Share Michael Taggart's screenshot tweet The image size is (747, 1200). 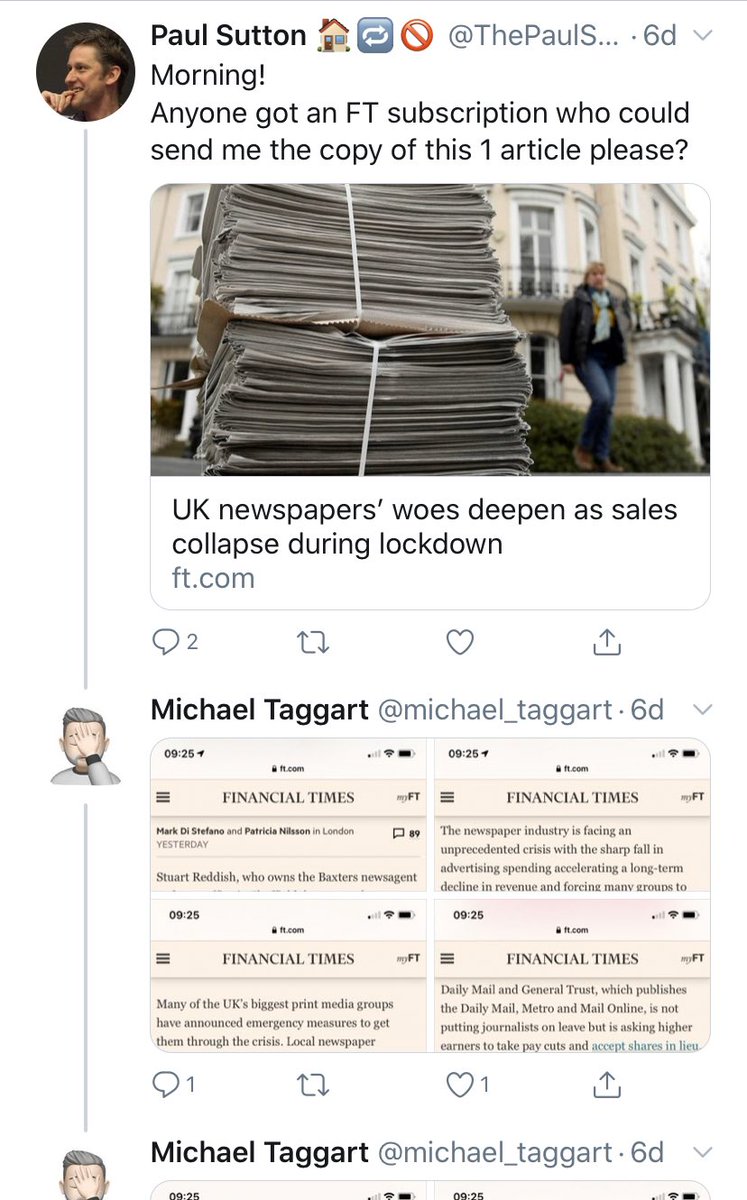[607, 1083]
